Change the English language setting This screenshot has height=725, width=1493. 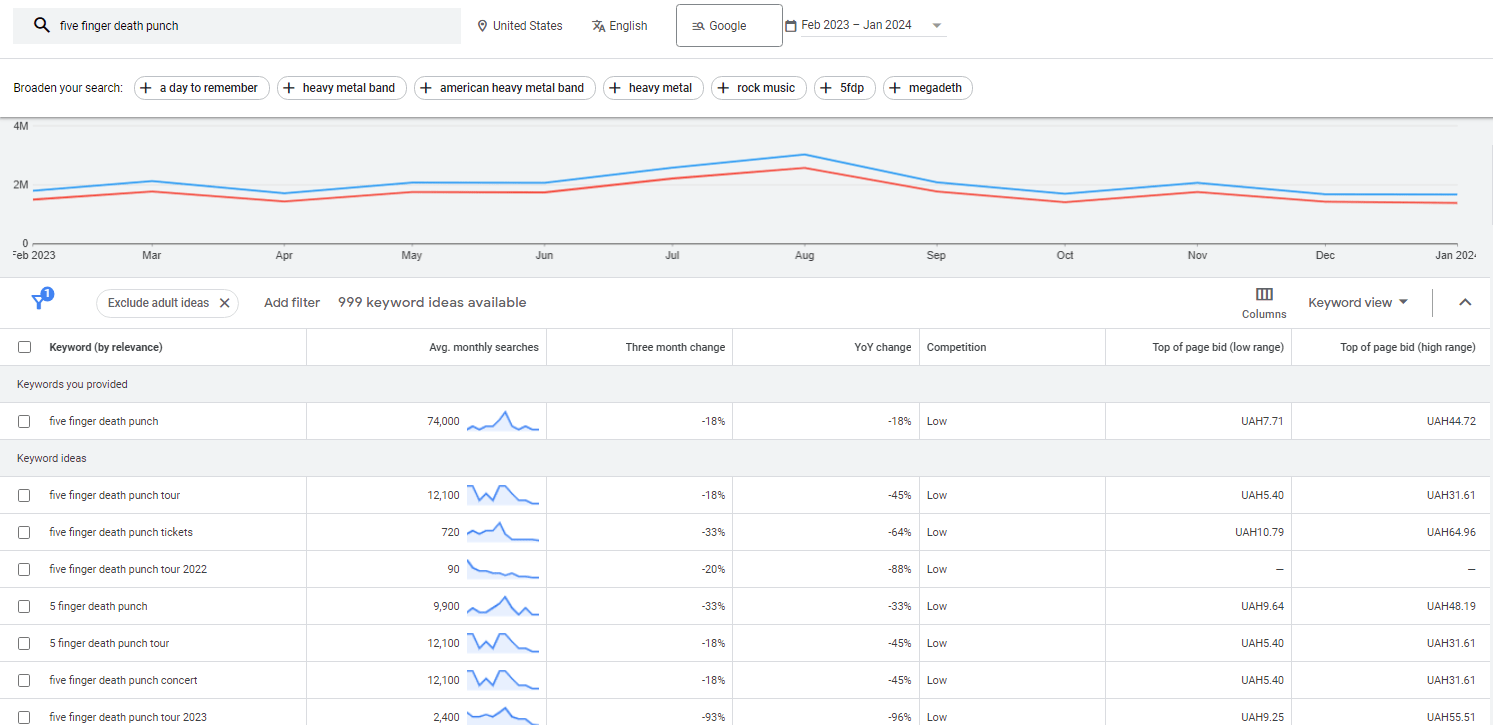(620, 26)
